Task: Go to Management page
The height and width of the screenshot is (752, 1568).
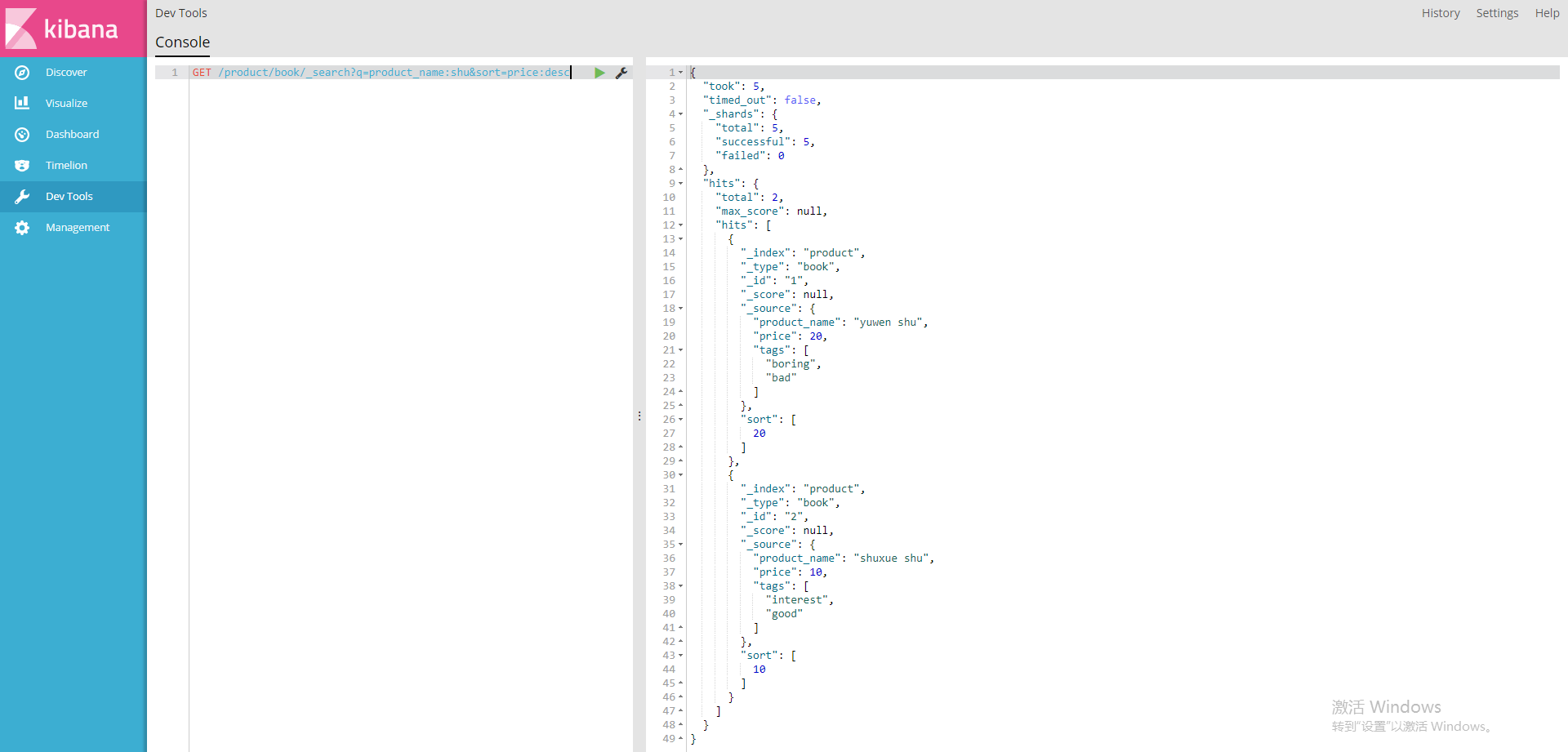Action: (x=78, y=228)
